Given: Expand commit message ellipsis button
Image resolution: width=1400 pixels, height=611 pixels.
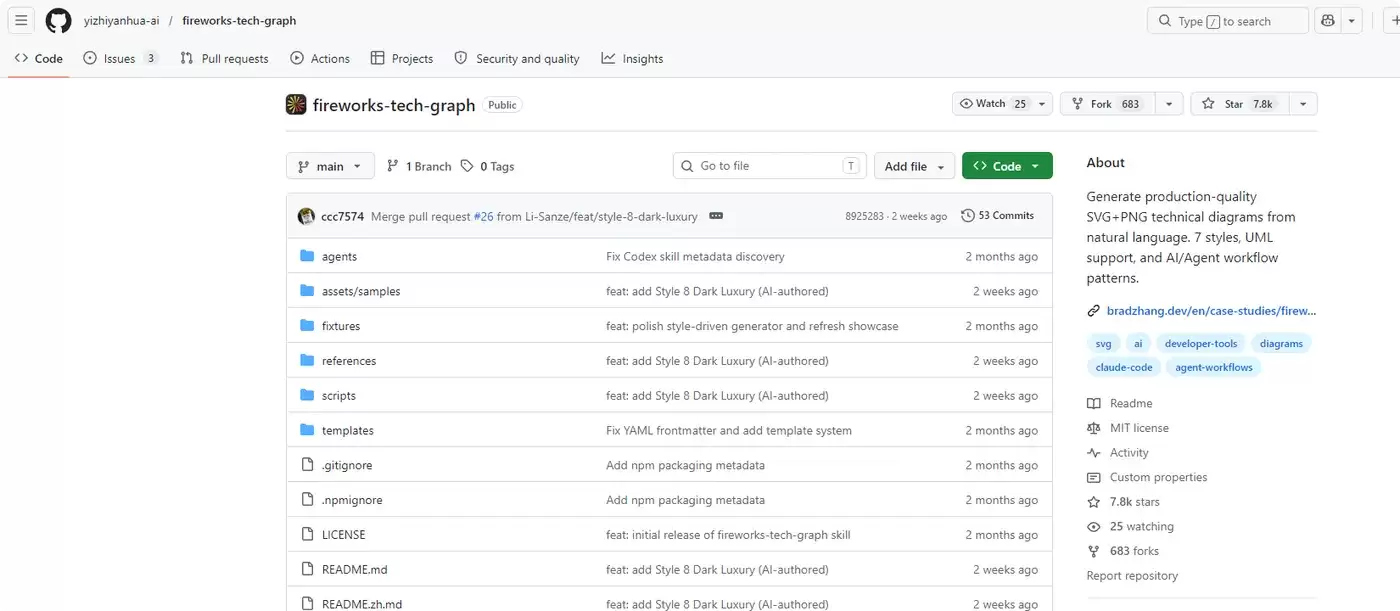Looking at the screenshot, I should pos(716,216).
